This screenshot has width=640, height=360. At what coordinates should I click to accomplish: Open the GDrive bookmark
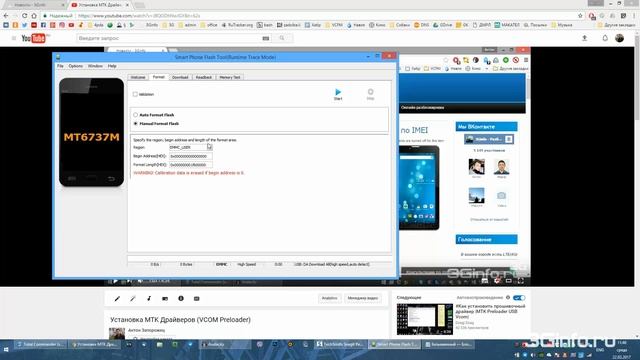442,25
